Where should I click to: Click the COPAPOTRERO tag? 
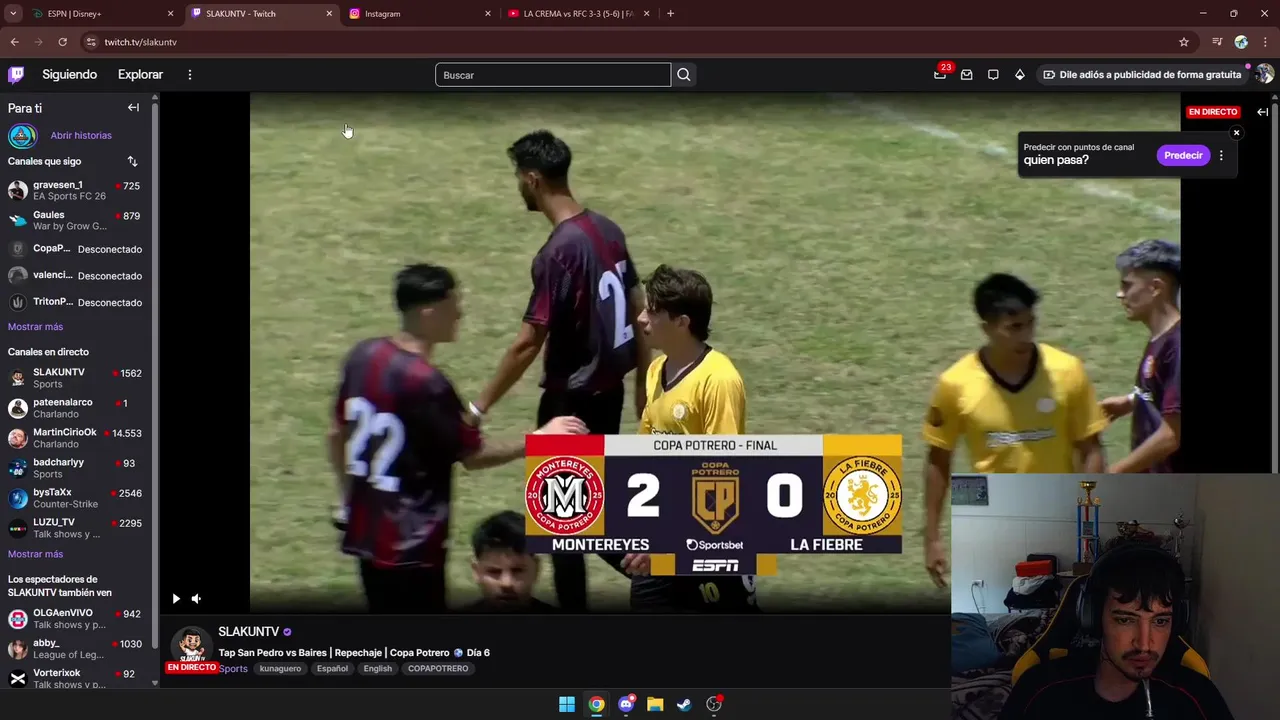click(x=438, y=669)
